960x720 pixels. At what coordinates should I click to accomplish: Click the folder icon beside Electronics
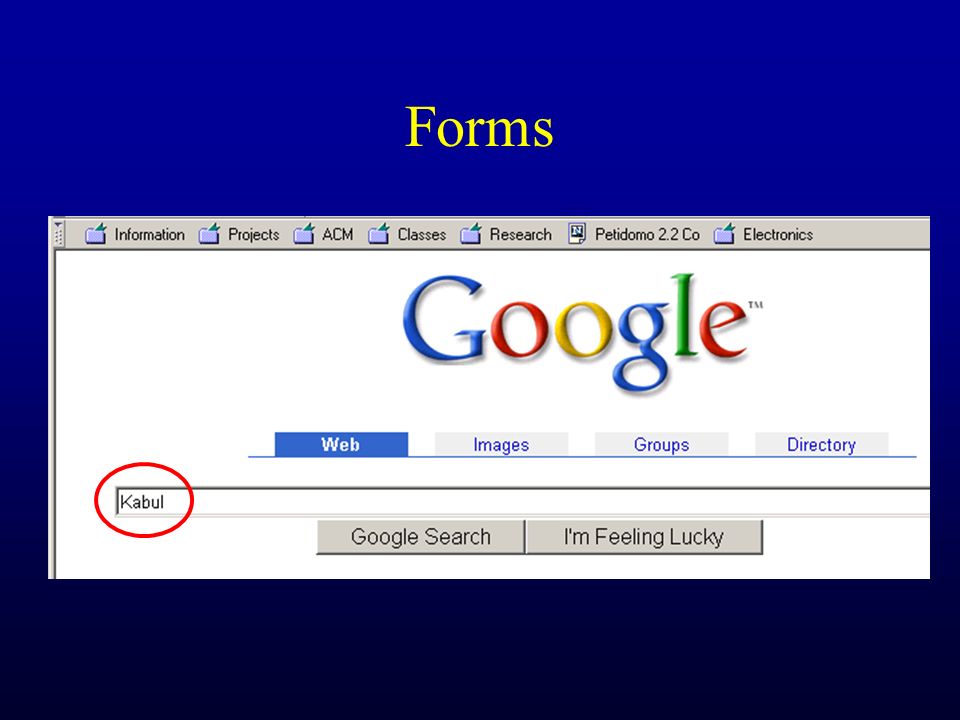point(724,234)
